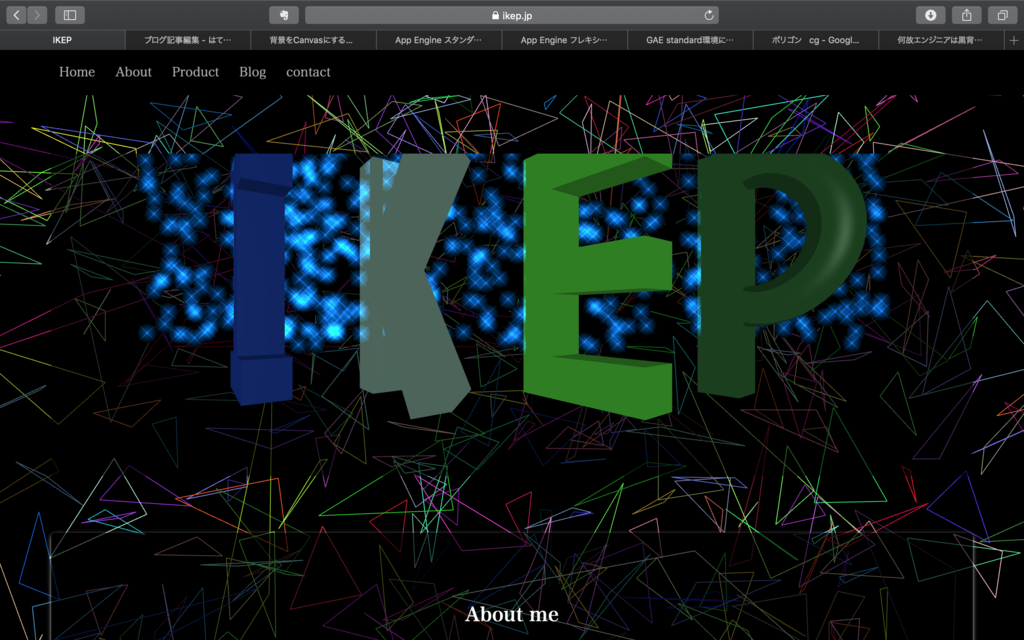Click the 3D letter I in IKEP

tap(261, 279)
